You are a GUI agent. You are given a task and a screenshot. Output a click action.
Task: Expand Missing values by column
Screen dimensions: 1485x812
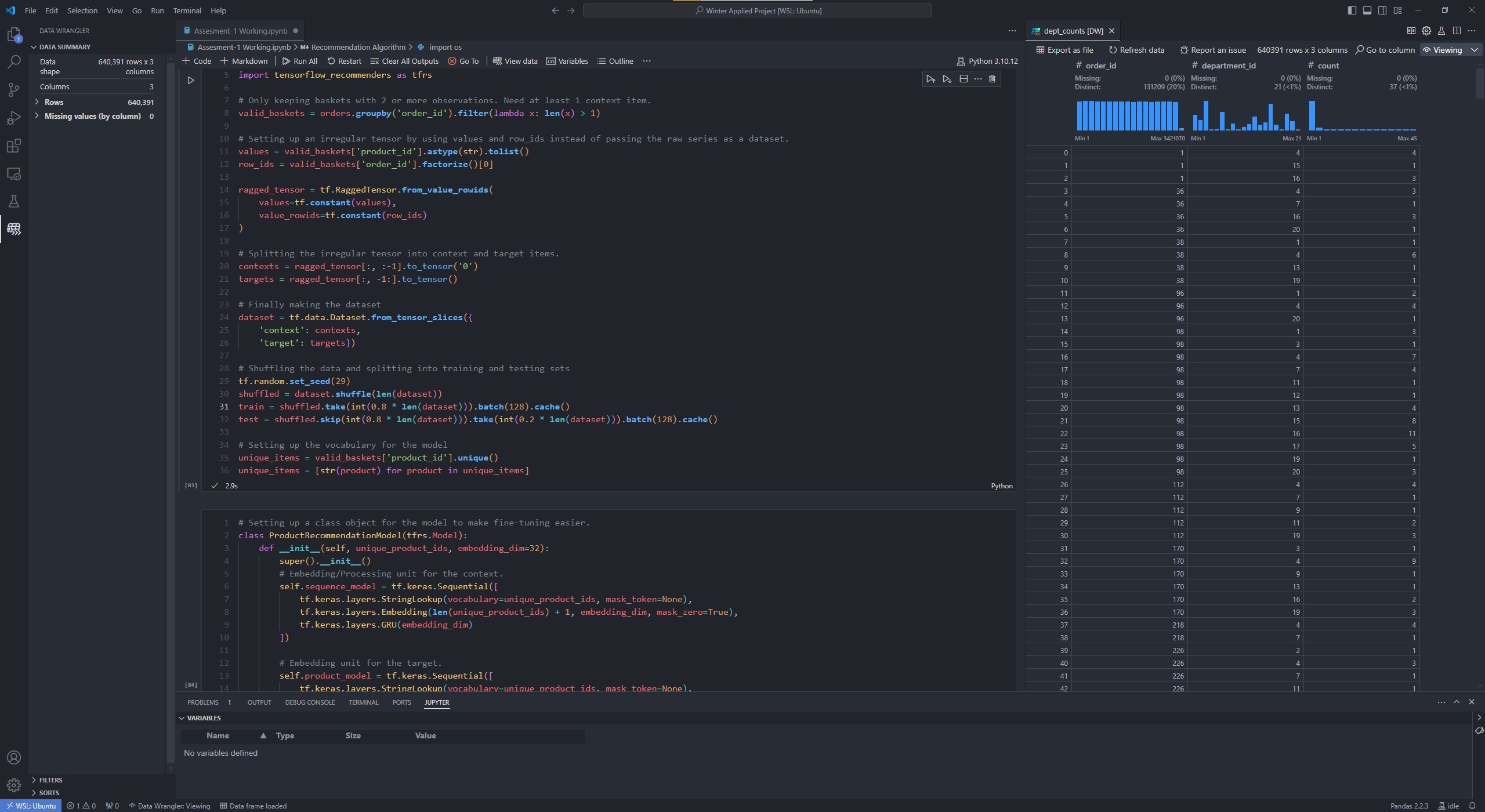[37, 116]
